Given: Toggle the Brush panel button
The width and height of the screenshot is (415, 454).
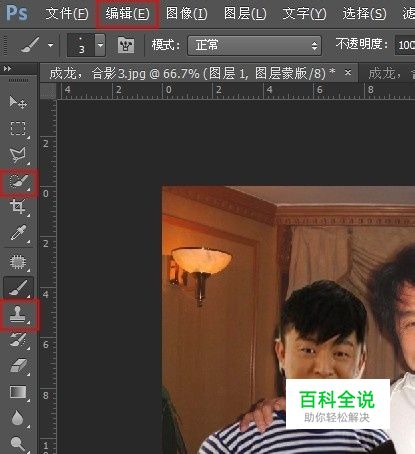Looking at the screenshot, I should pos(126,45).
